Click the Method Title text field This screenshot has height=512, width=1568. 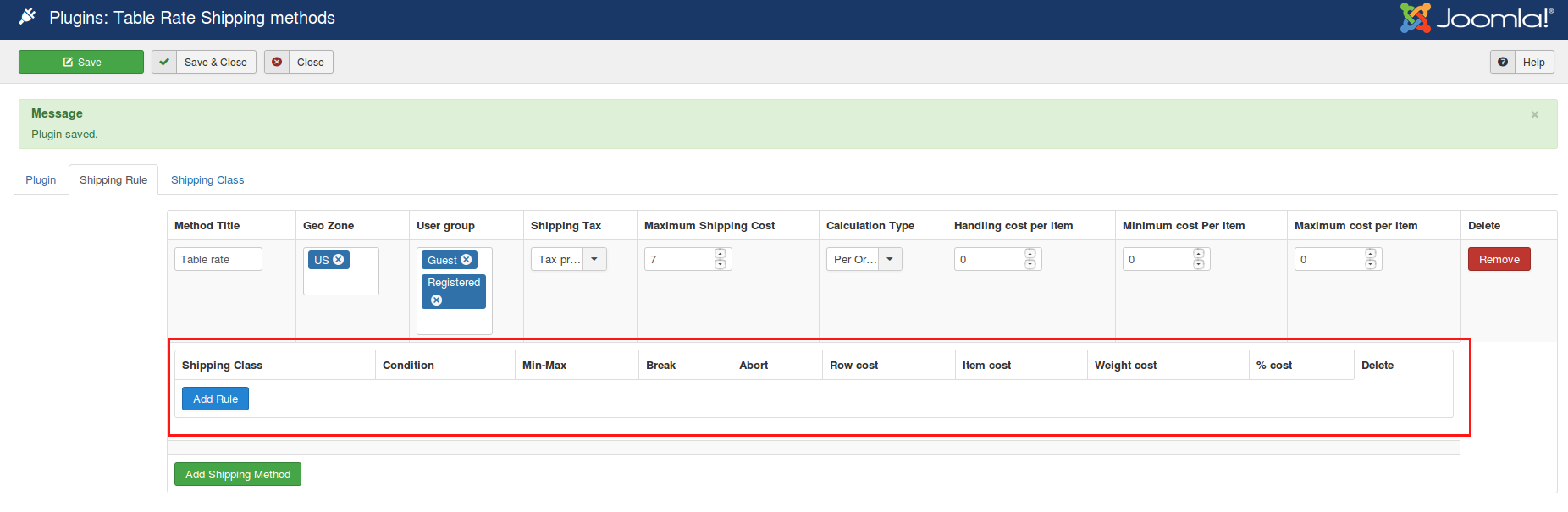click(x=218, y=259)
